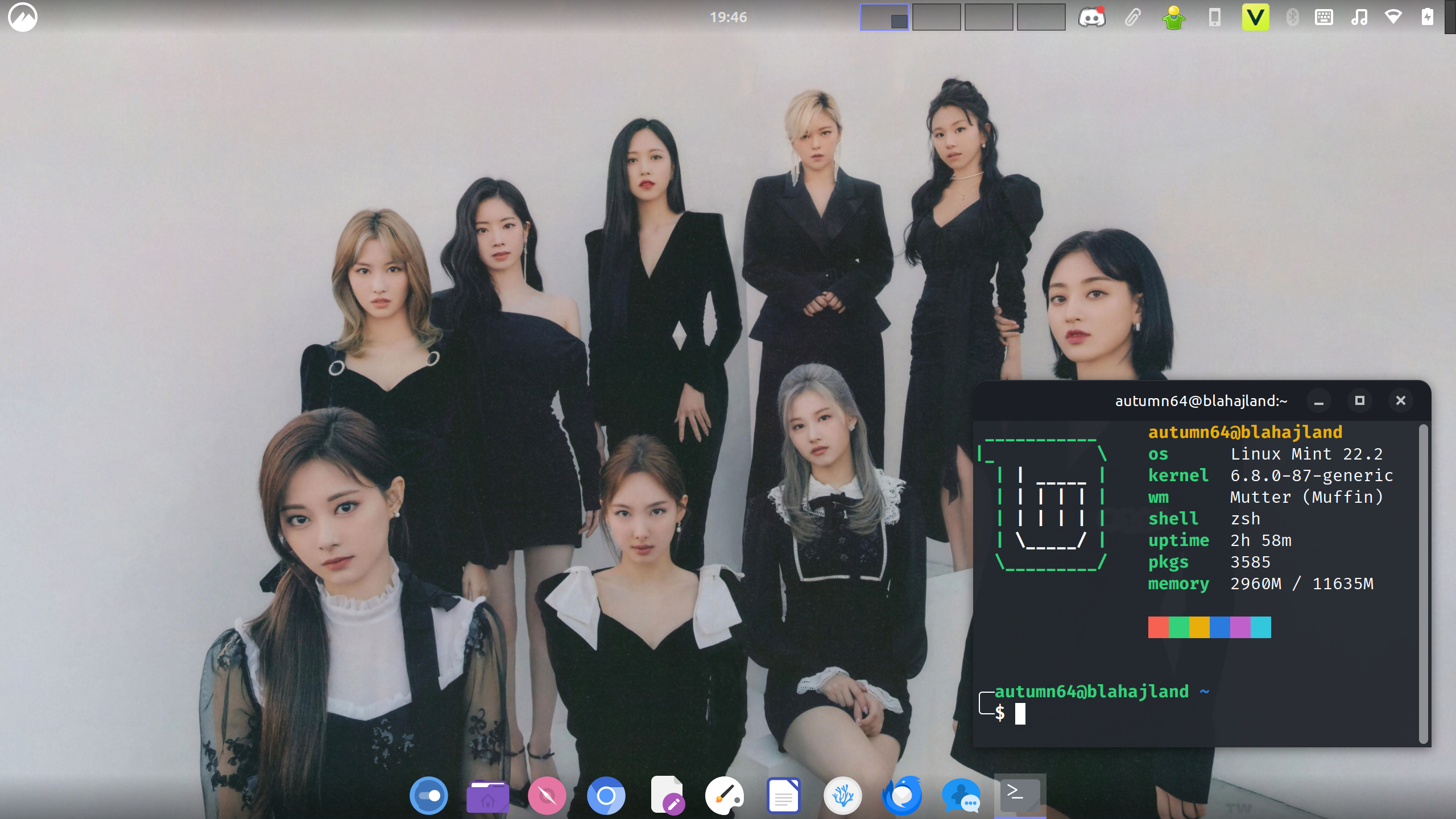Expand the music note sound menu
Viewport: 1456px width, 819px height.
point(1359,17)
